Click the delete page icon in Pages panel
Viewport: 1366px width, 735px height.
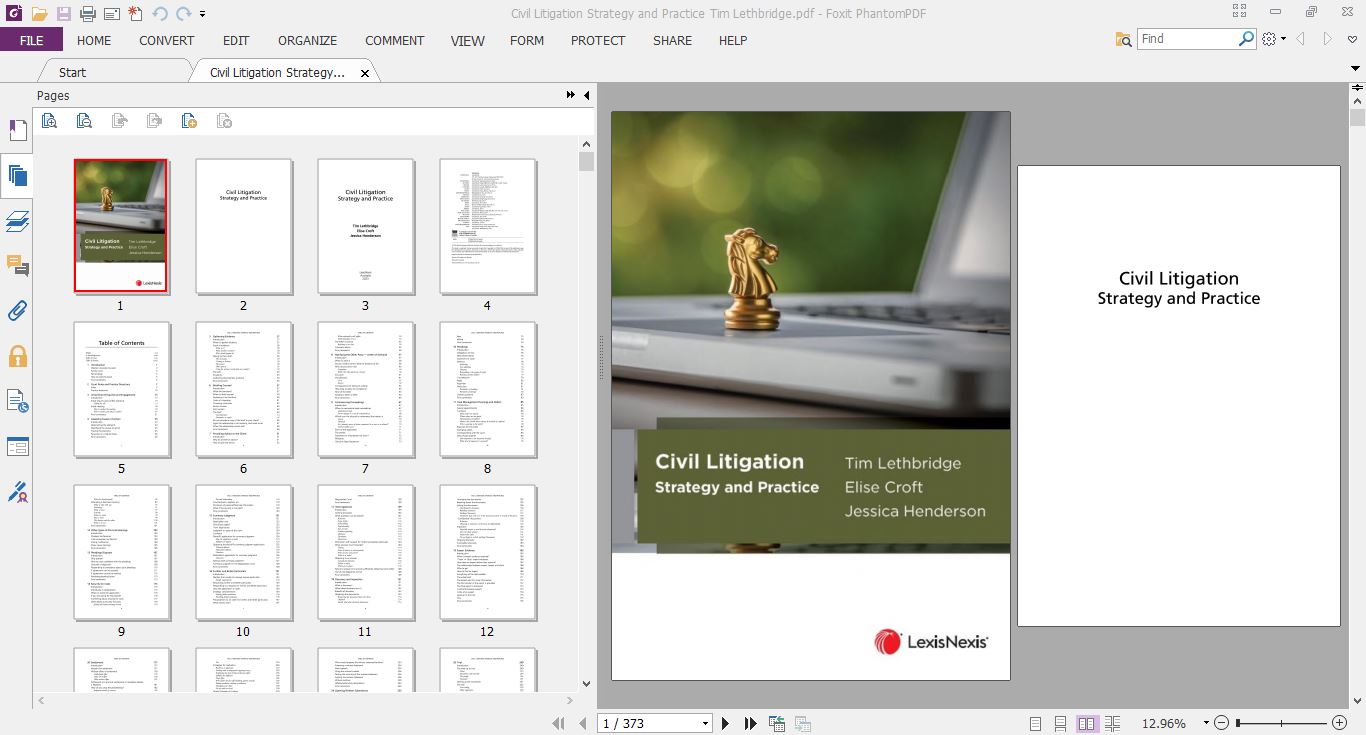[224, 121]
